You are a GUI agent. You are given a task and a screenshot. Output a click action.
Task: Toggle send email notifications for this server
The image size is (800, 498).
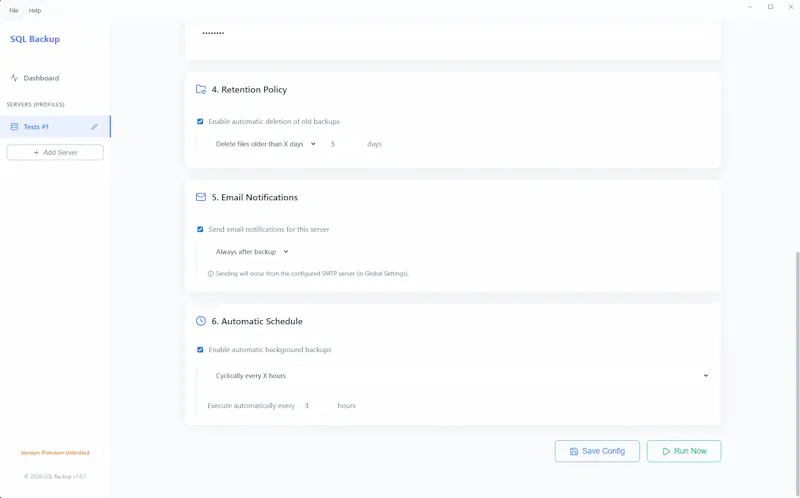click(x=200, y=229)
